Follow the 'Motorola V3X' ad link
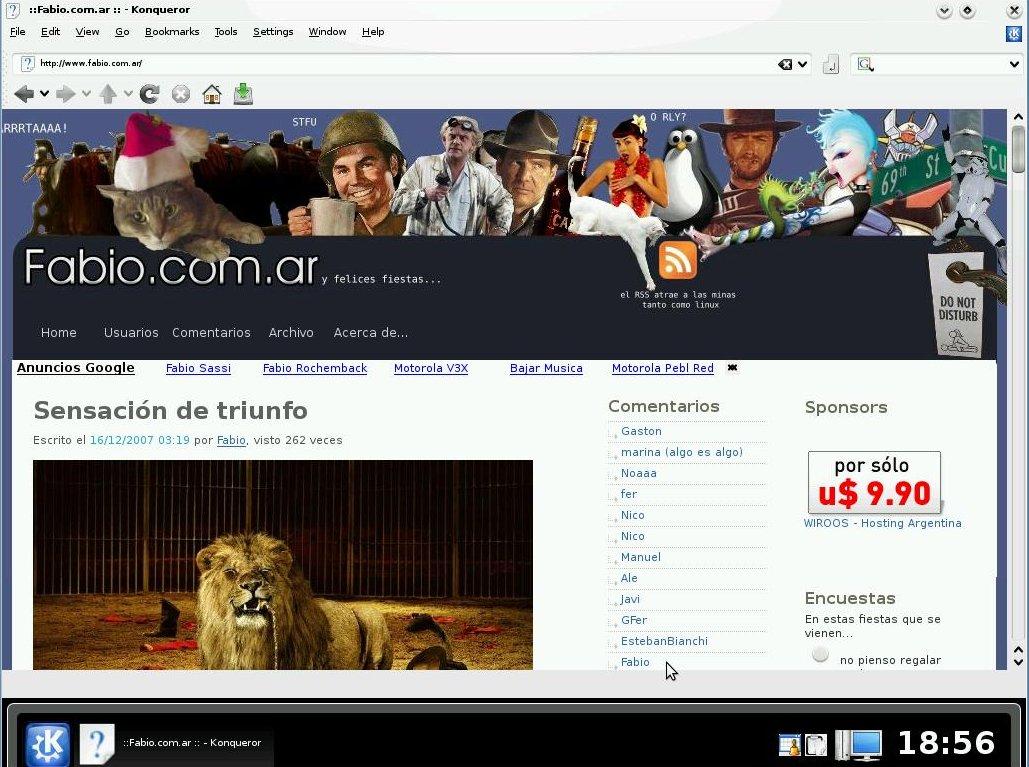Image resolution: width=1029 pixels, height=767 pixels. pyautogui.click(x=431, y=368)
